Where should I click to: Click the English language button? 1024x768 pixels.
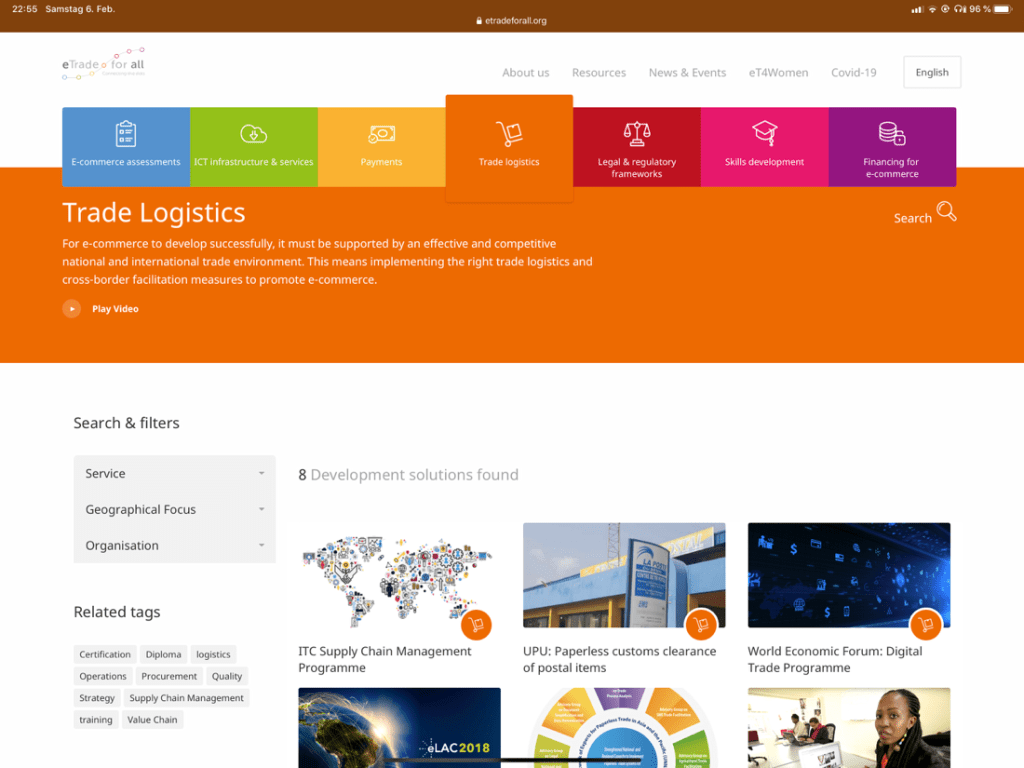(x=931, y=73)
